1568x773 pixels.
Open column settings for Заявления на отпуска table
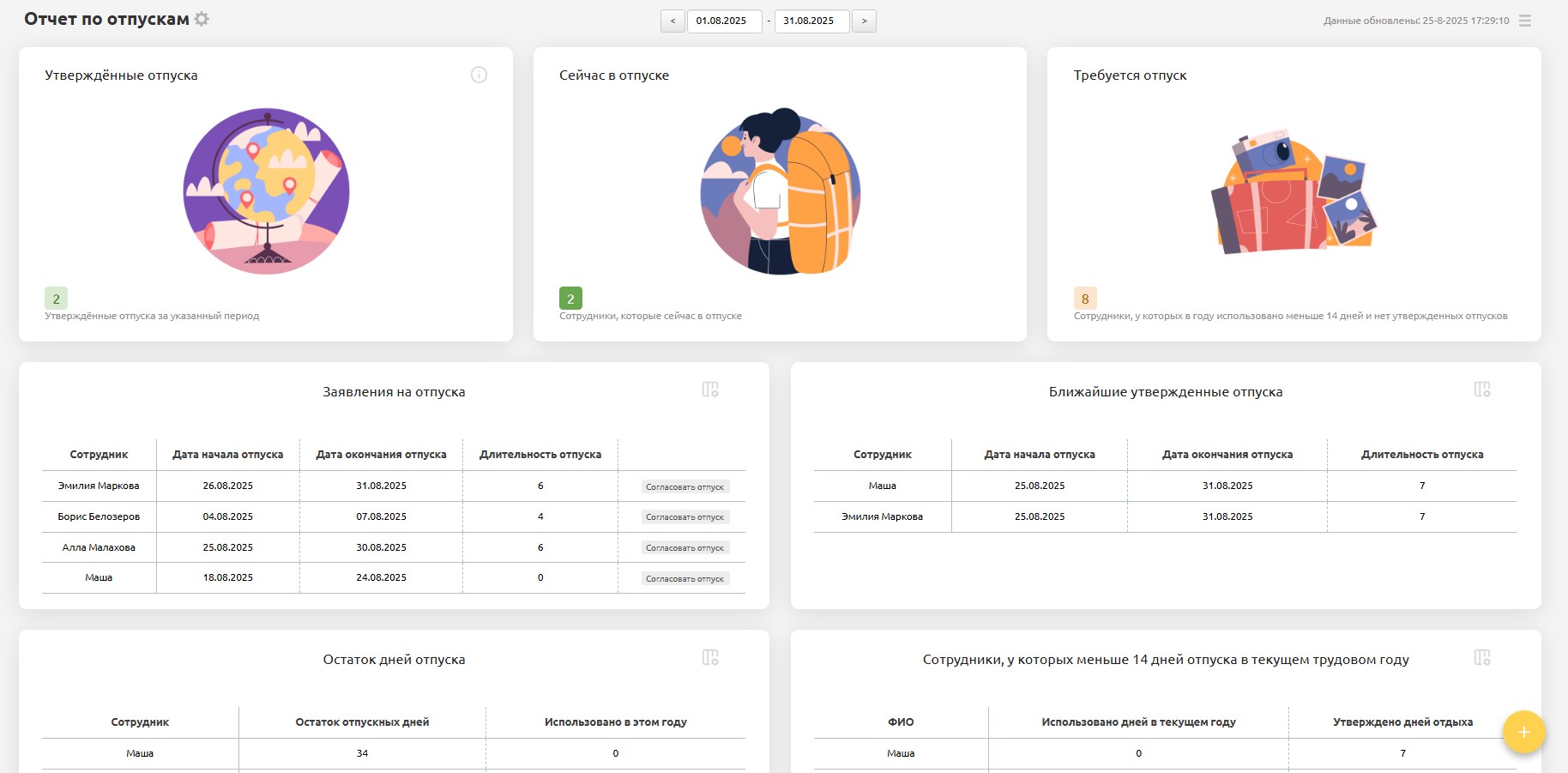coord(709,390)
